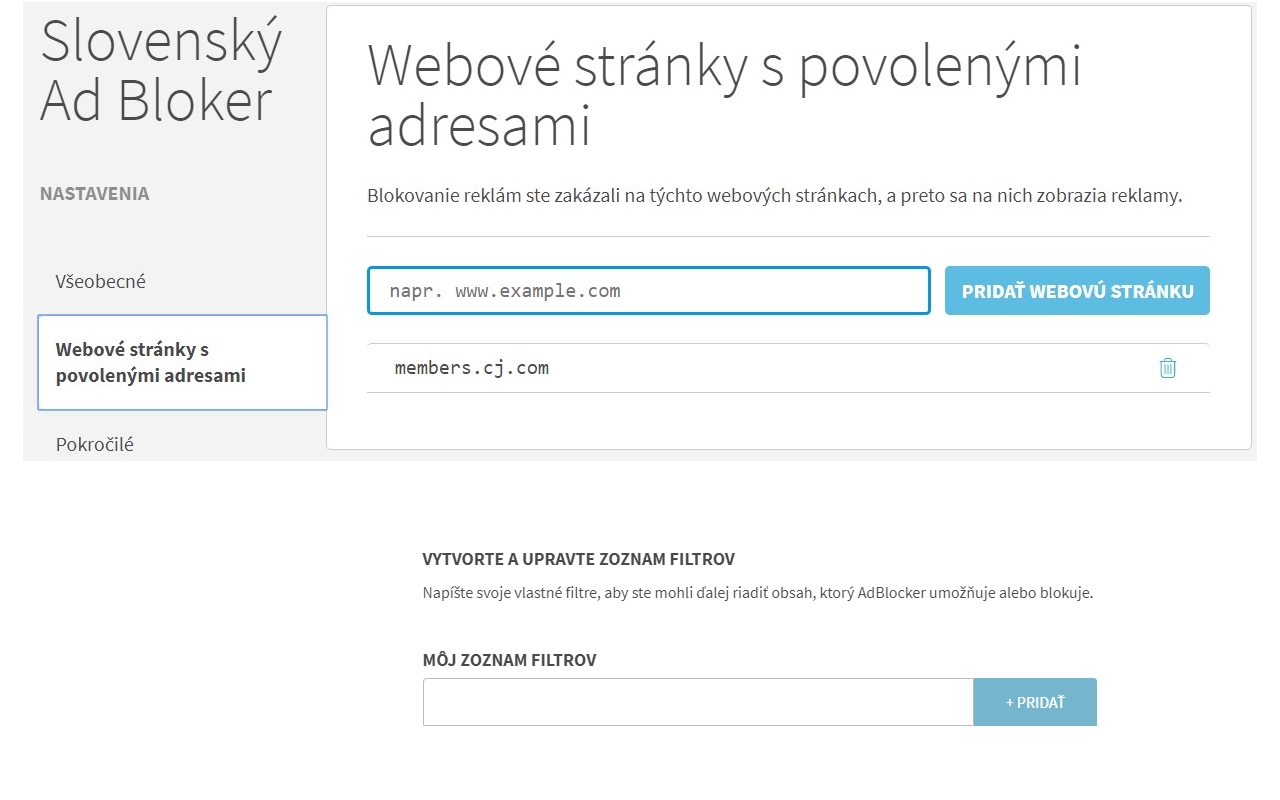
Task: Click the PRIDAŤ WEBOVÚ STRÁNKU button
Action: (1077, 290)
